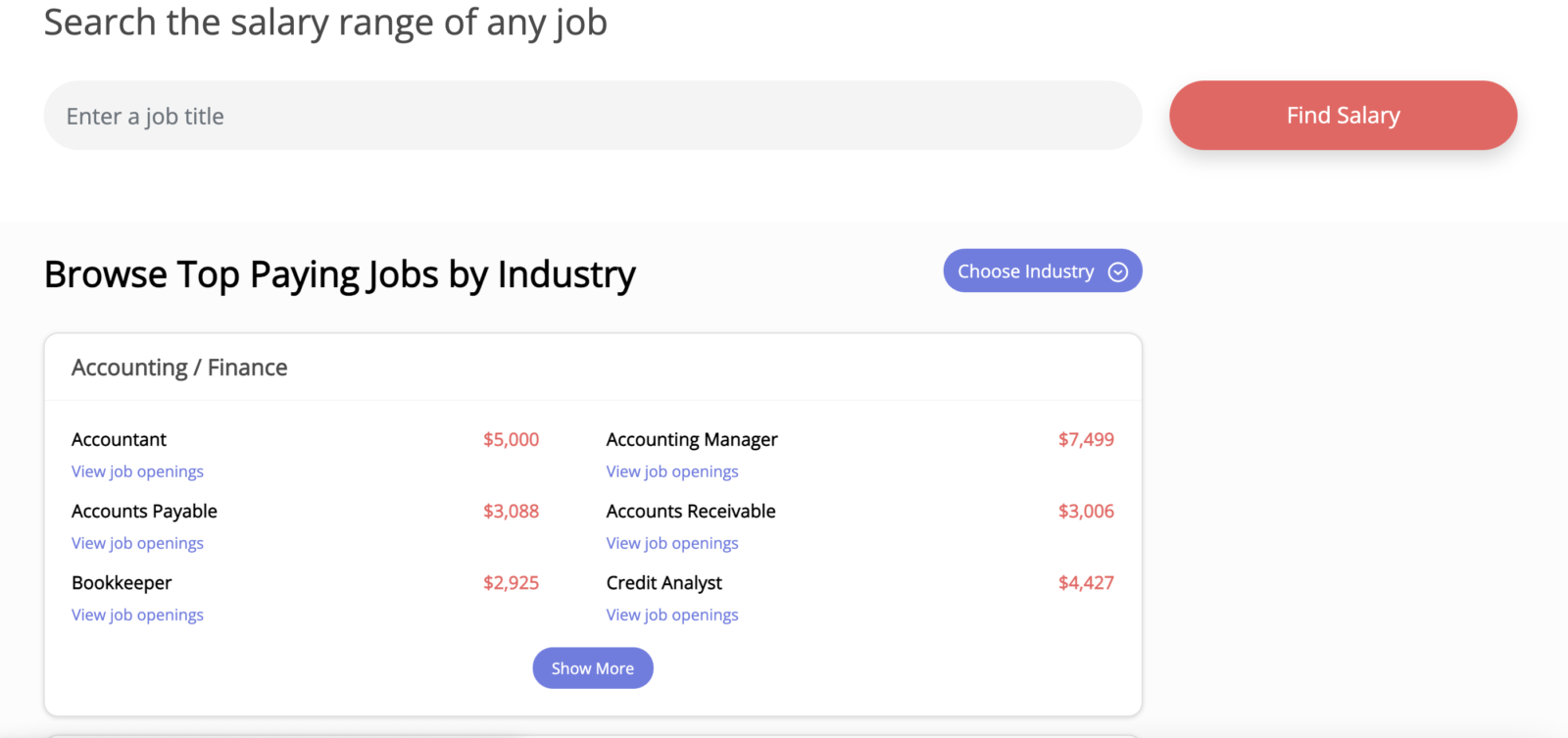This screenshot has height=738, width=1568.
Task: Click the Enter a job title field
Action: pyautogui.click(x=392, y=115)
